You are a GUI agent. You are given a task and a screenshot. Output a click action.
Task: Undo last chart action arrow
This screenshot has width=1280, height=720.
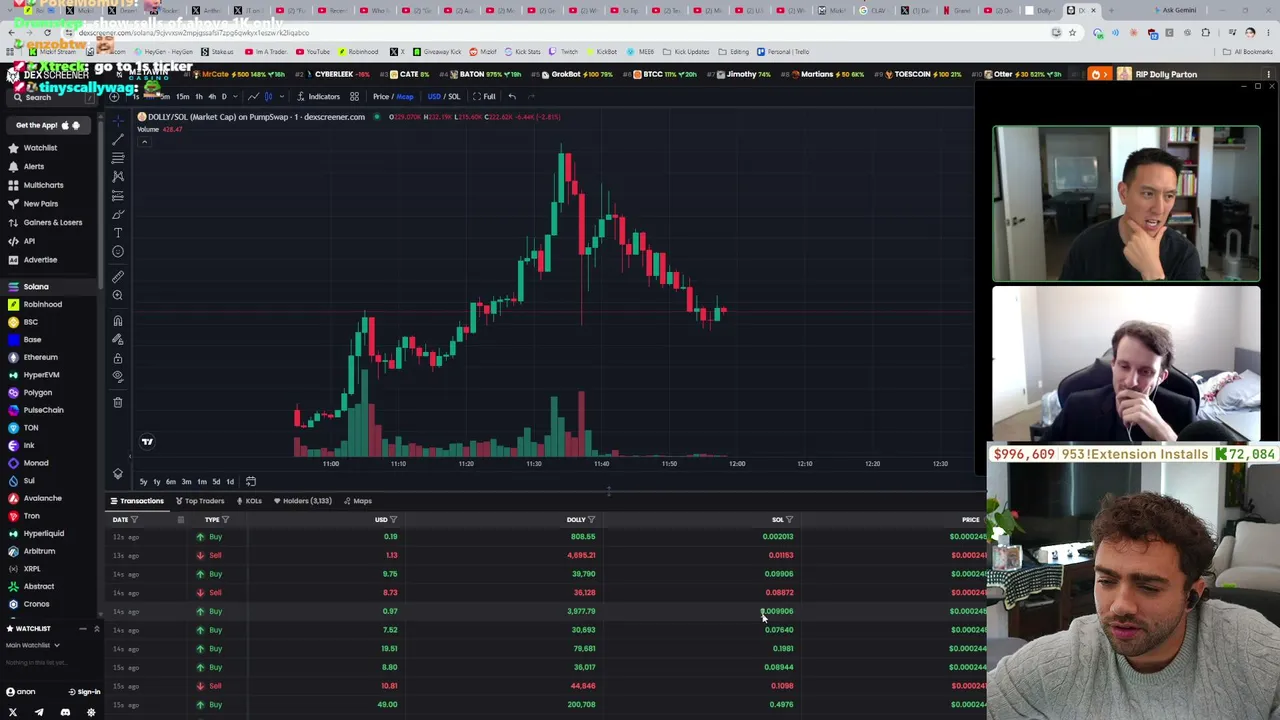point(512,97)
